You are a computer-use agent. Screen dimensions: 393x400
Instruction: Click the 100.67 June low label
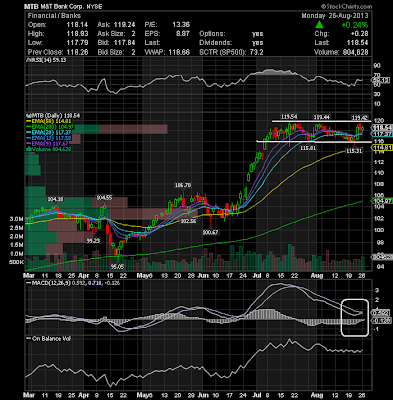point(210,232)
